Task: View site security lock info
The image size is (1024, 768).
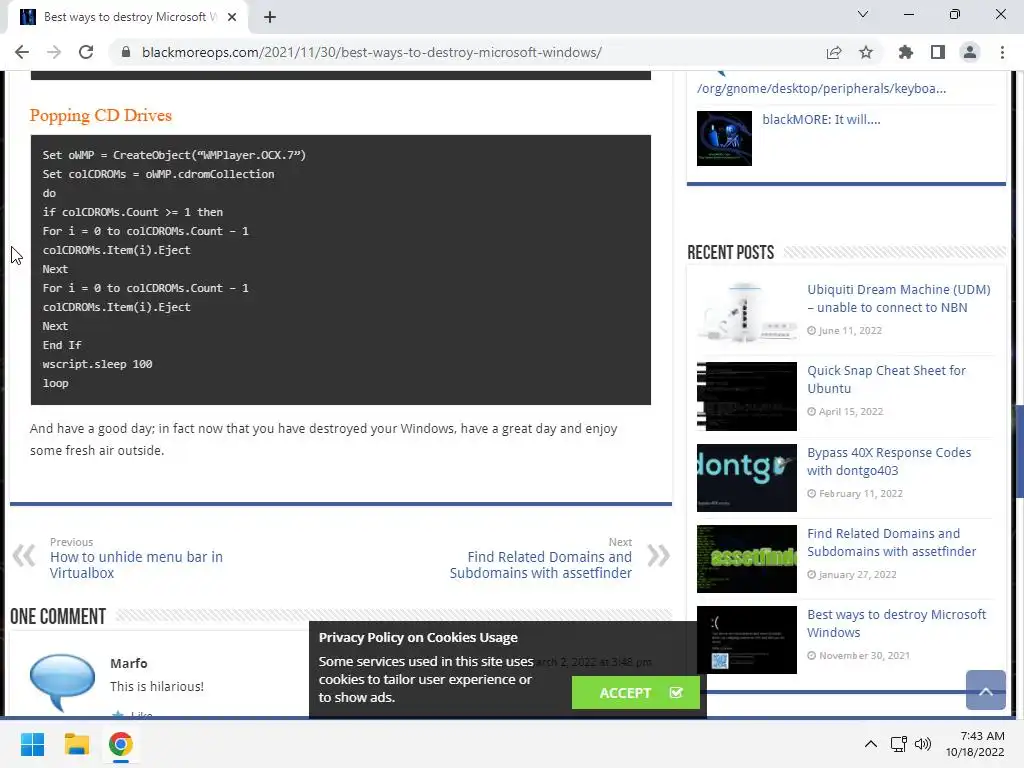Action: [126, 52]
